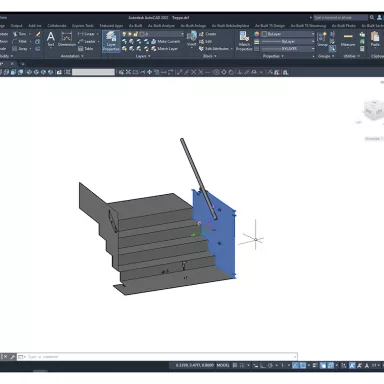The image size is (384, 384).
Task: Insert a Table
Action: (86, 49)
